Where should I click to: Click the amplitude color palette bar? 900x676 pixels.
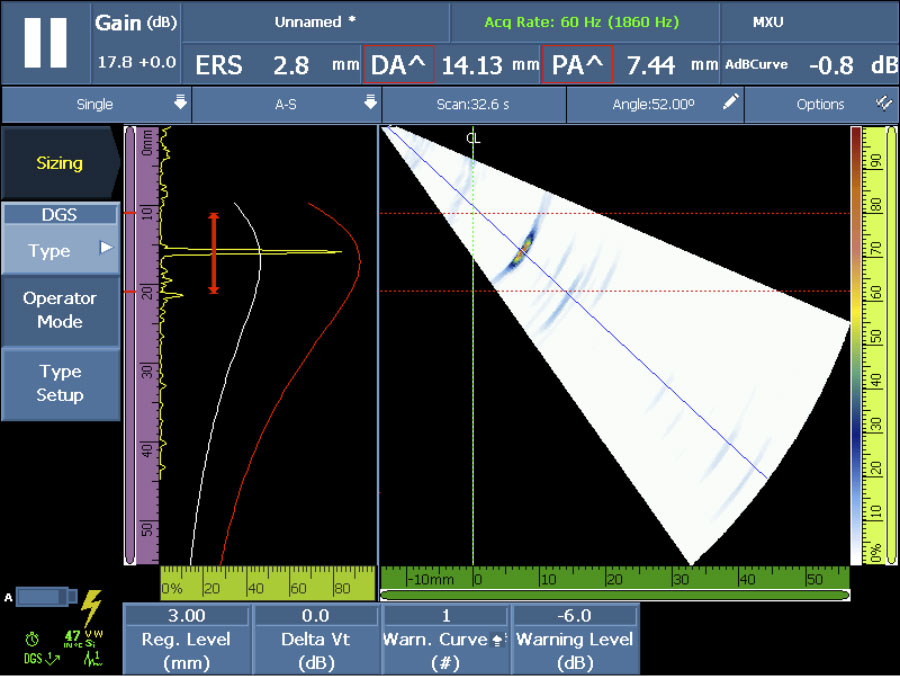point(856,345)
